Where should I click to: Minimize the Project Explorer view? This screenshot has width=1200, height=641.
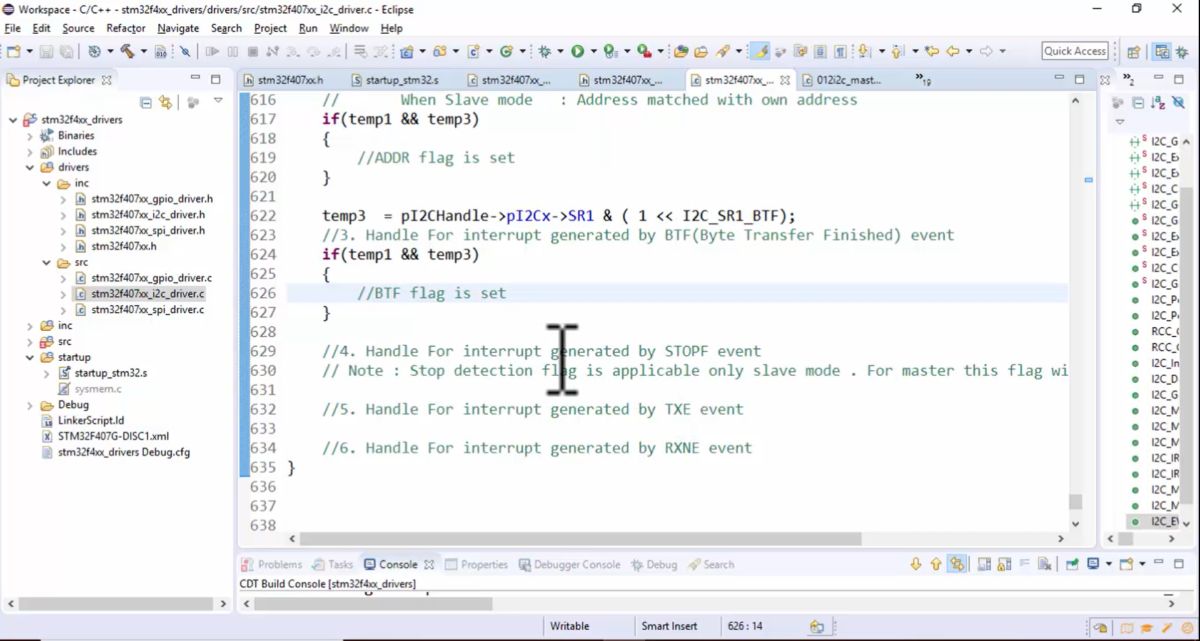(x=195, y=79)
